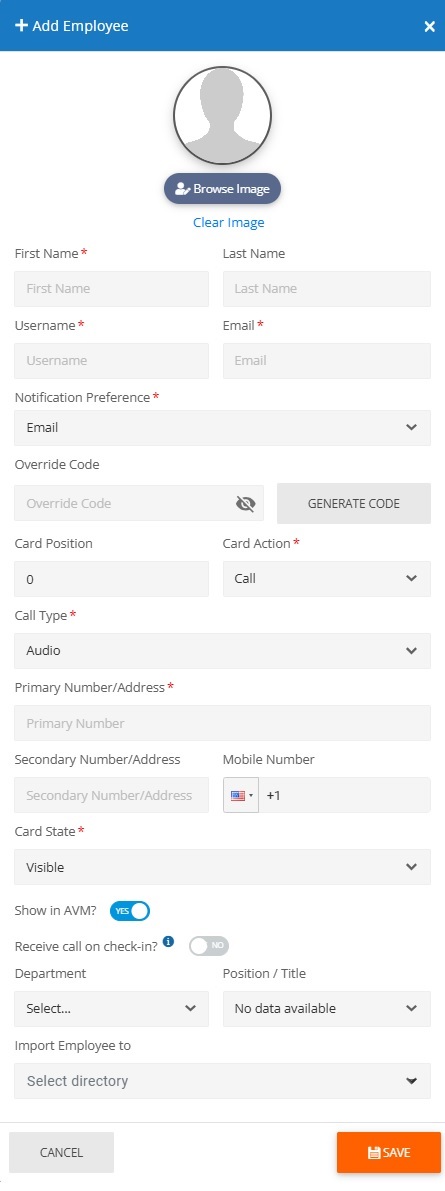
Task: Click the employee avatar placeholder image
Action: 222,115
